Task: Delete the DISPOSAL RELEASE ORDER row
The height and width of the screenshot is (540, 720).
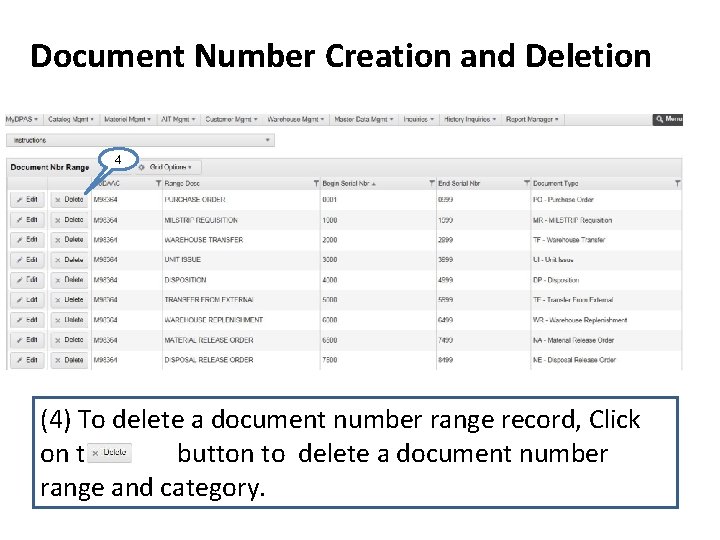Action: click(69, 360)
